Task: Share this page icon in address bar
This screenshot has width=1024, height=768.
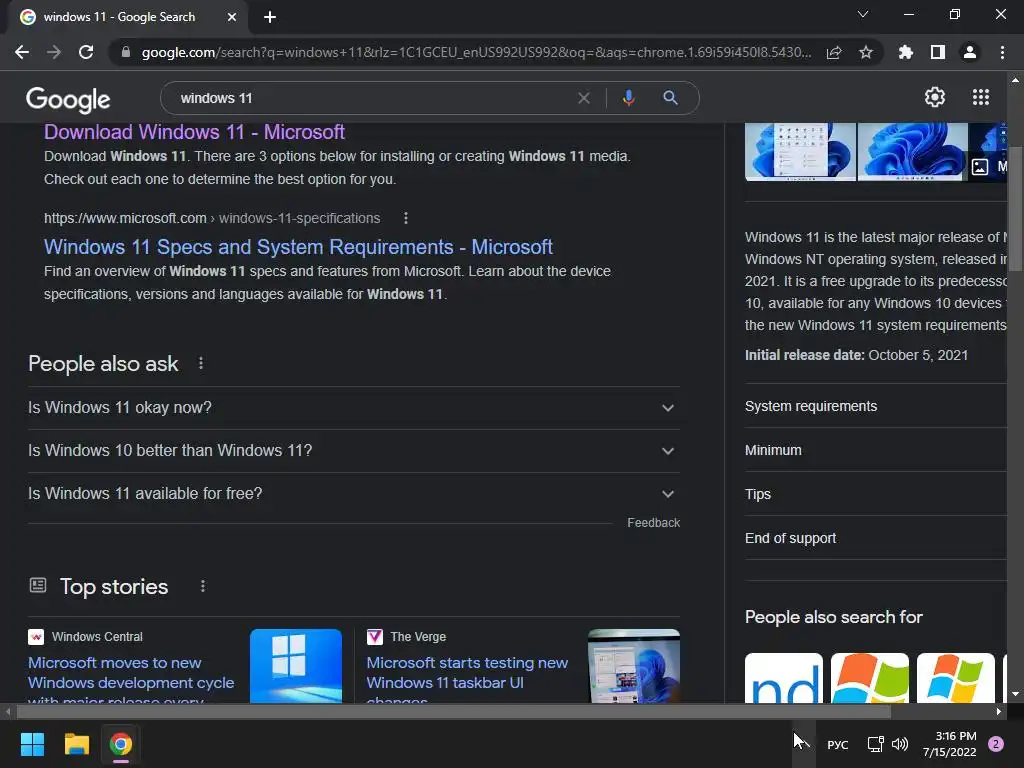Action: (834, 52)
